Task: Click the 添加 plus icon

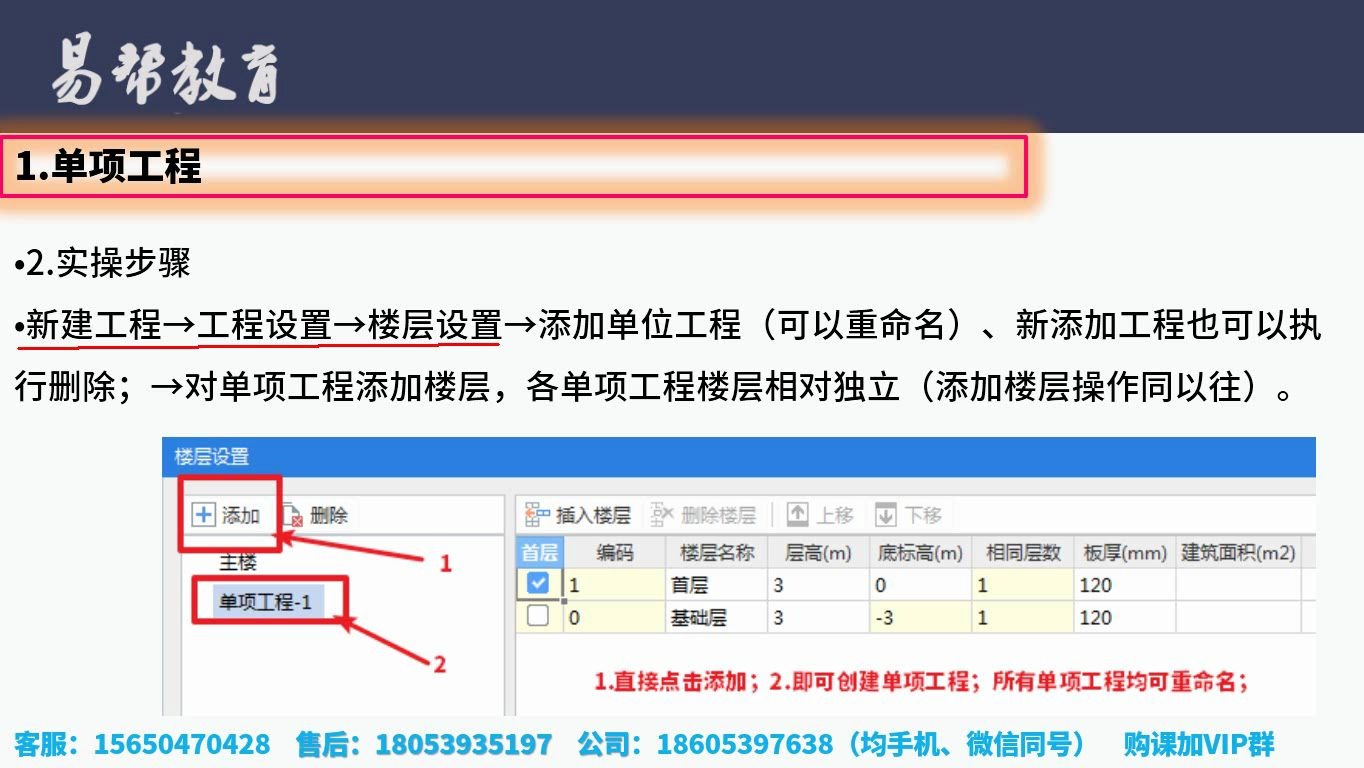Action: click(203, 515)
